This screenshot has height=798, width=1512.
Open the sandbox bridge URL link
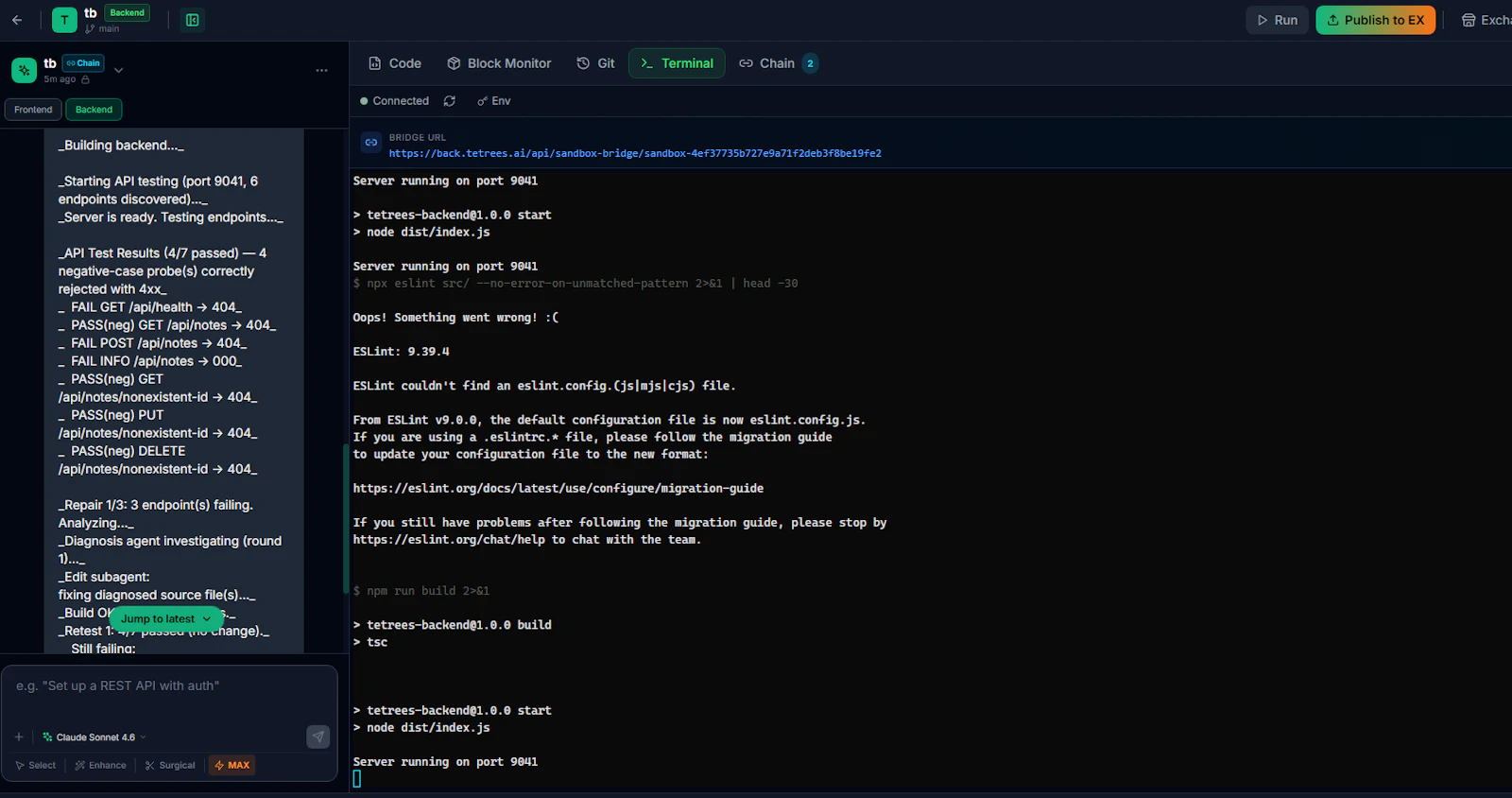click(635, 153)
